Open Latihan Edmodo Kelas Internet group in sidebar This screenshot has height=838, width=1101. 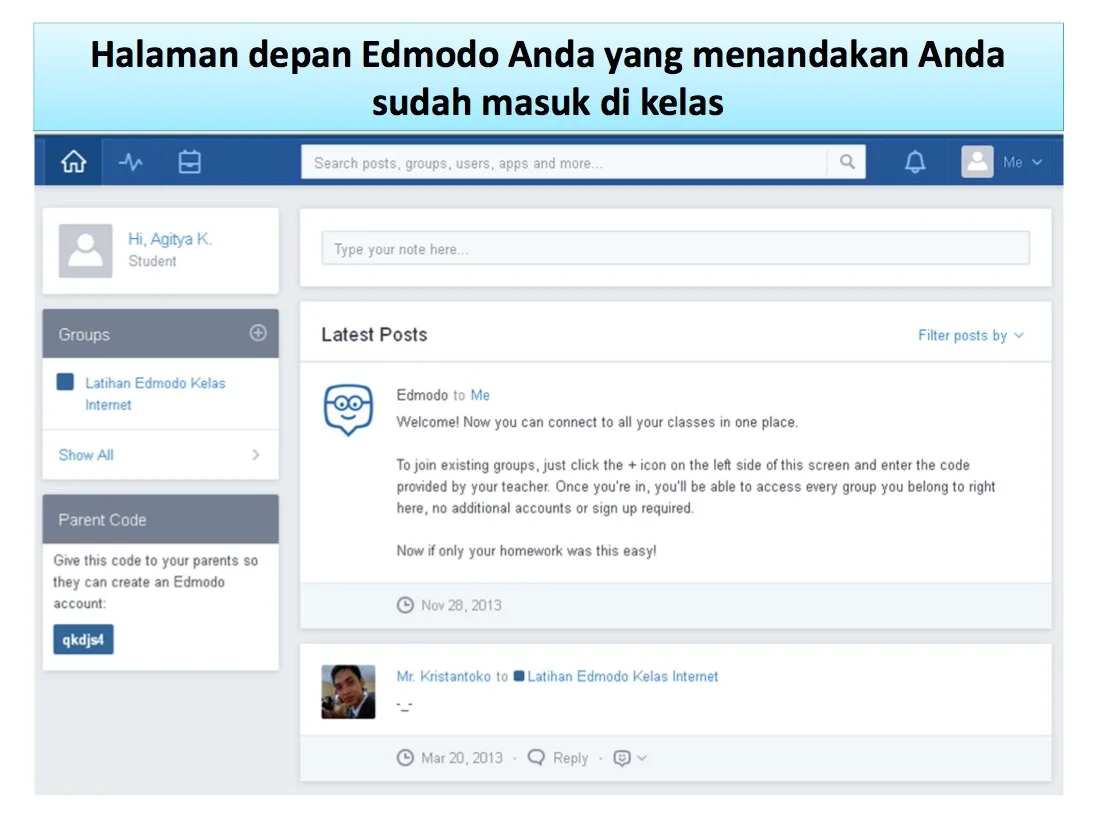click(155, 394)
